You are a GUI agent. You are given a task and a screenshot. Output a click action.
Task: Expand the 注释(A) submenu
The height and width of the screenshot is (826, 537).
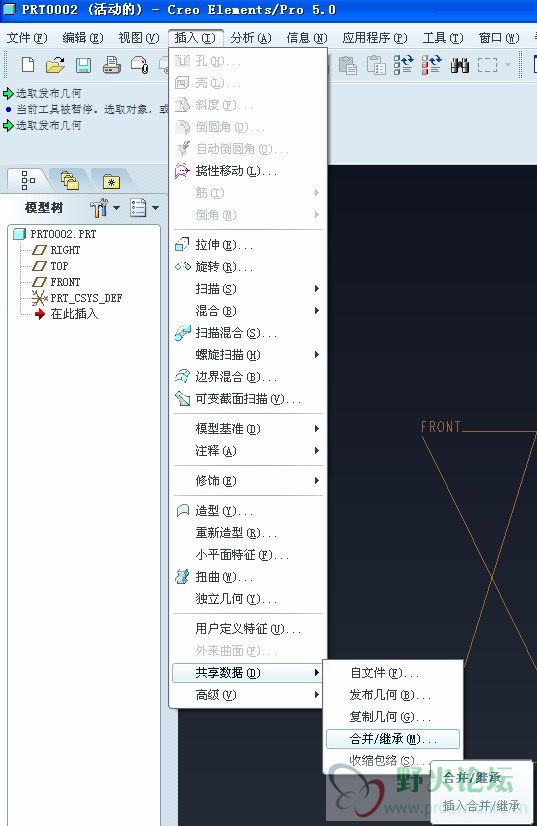pos(247,451)
